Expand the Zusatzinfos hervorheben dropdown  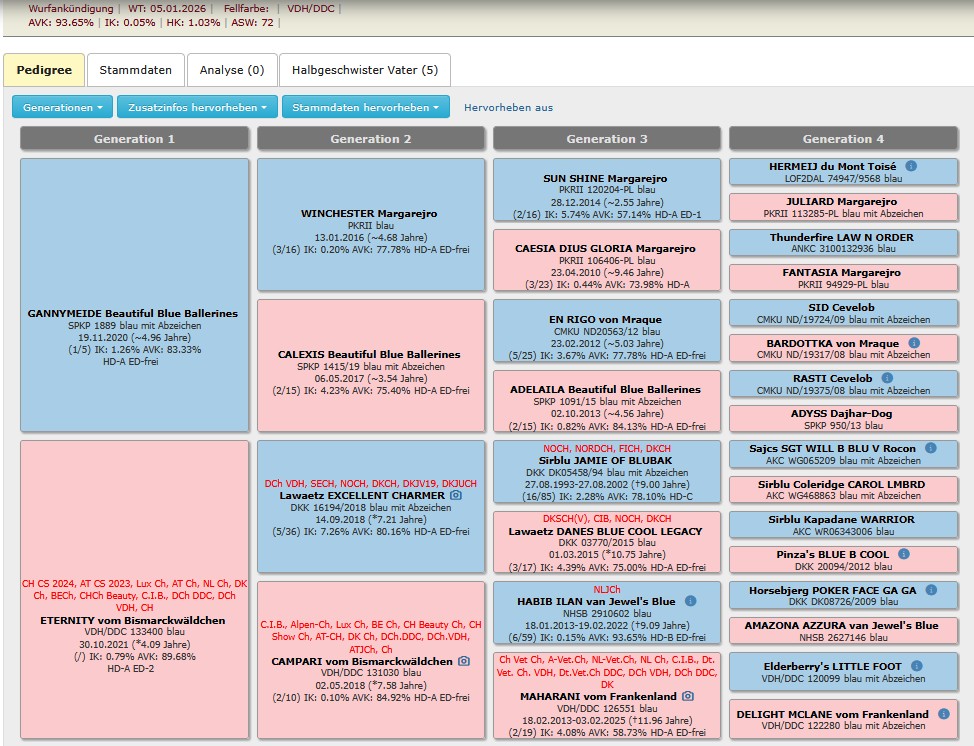click(x=196, y=107)
